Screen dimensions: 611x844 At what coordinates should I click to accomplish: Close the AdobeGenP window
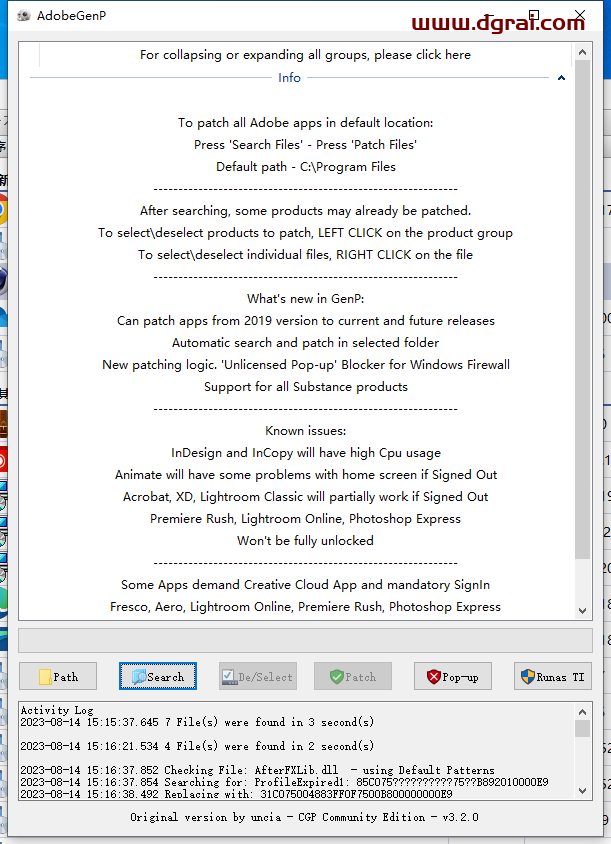(x=580, y=15)
